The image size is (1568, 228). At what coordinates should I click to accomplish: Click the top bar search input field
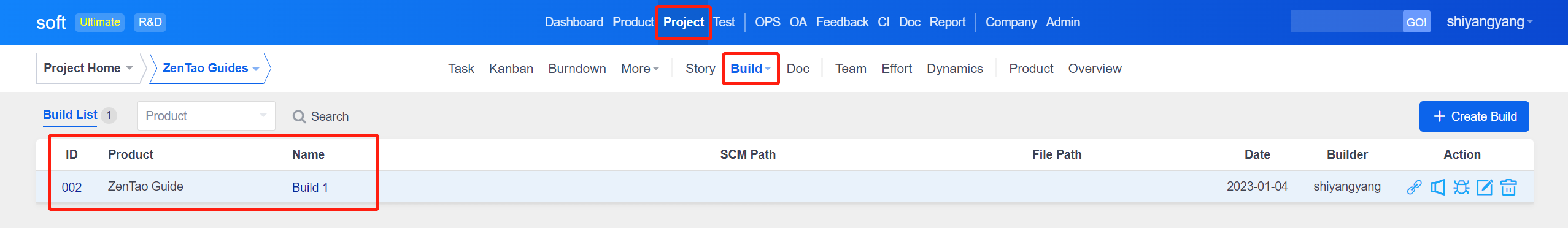pos(1347,22)
